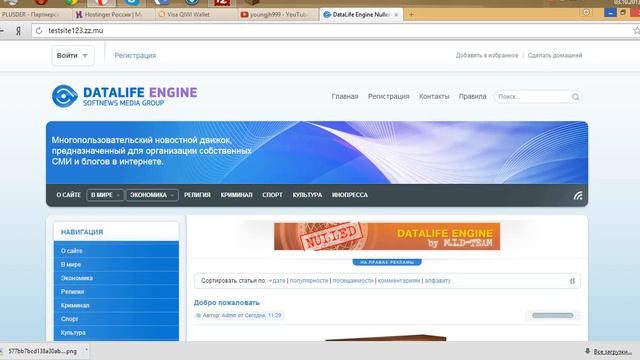The width and height of the screenshot is (640, 360).
Task: Open Контакты in the header
Action: click(x=434, y=97)
